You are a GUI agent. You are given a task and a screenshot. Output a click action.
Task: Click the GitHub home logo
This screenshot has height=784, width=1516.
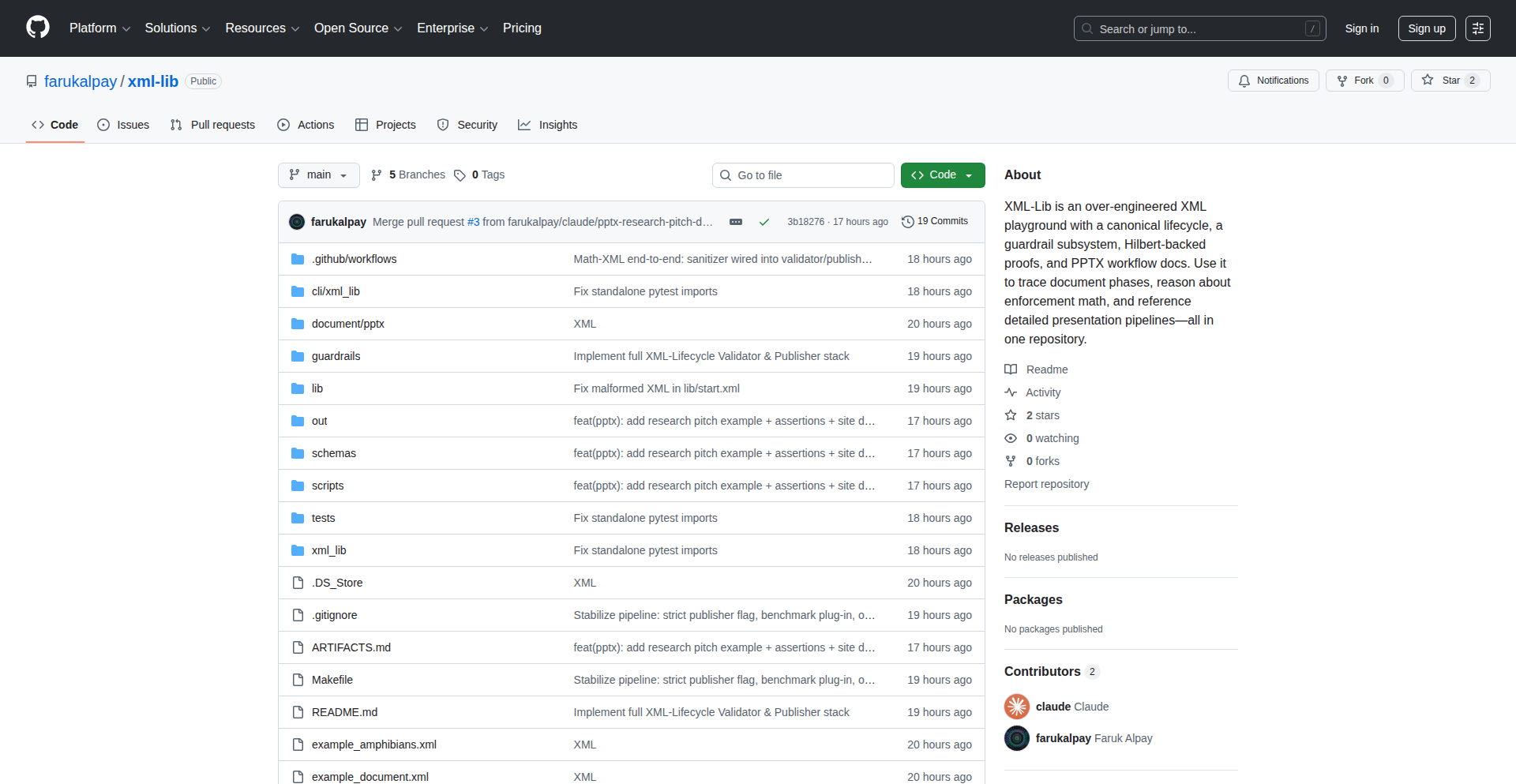pos(36,28)
